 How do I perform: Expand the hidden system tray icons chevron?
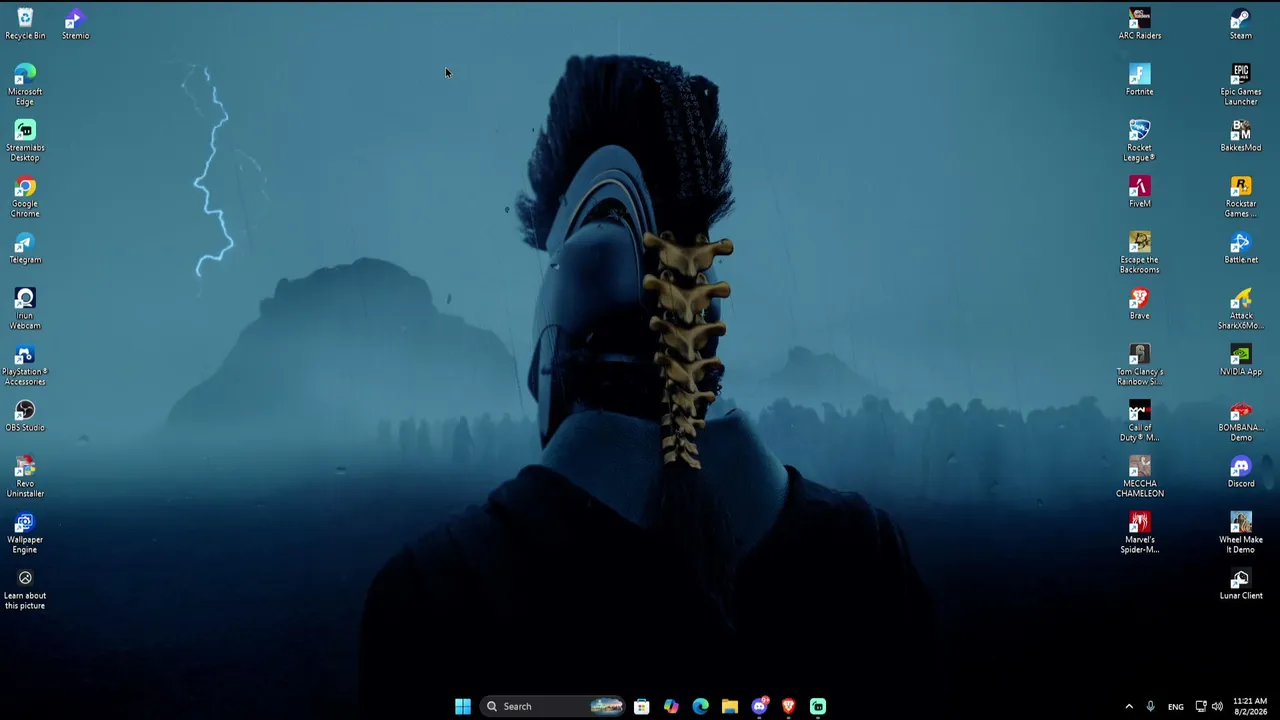[x=1129, y=706]
